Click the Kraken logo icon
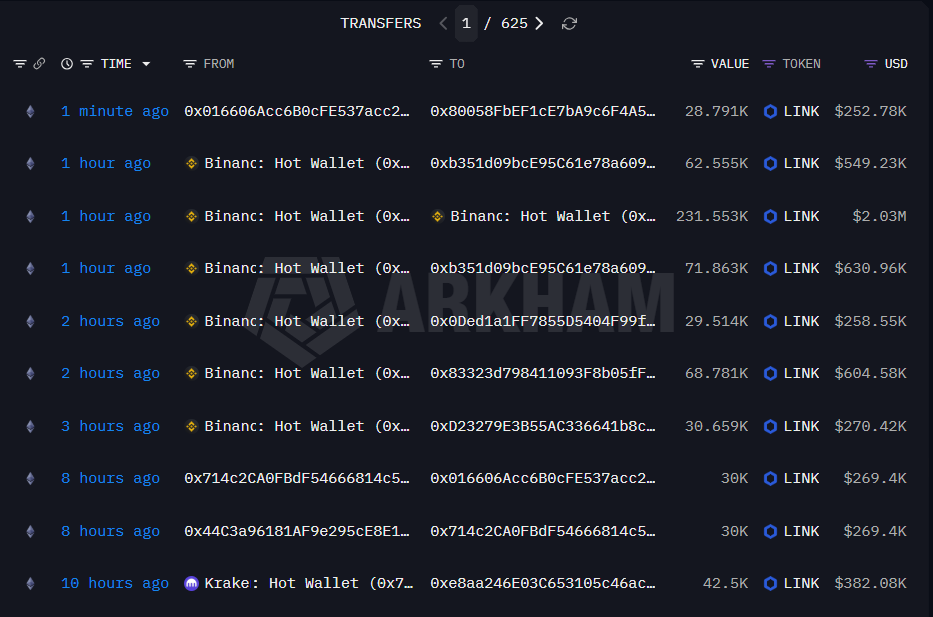The height and width of the screenshot is (617, 933). click(x=192, y=584)
